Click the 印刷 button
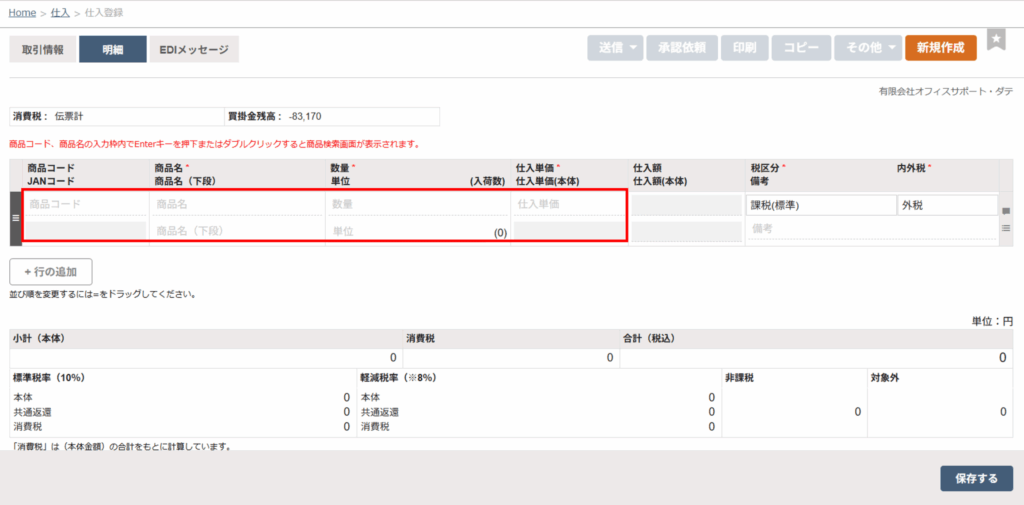 (x=744, y=48)
